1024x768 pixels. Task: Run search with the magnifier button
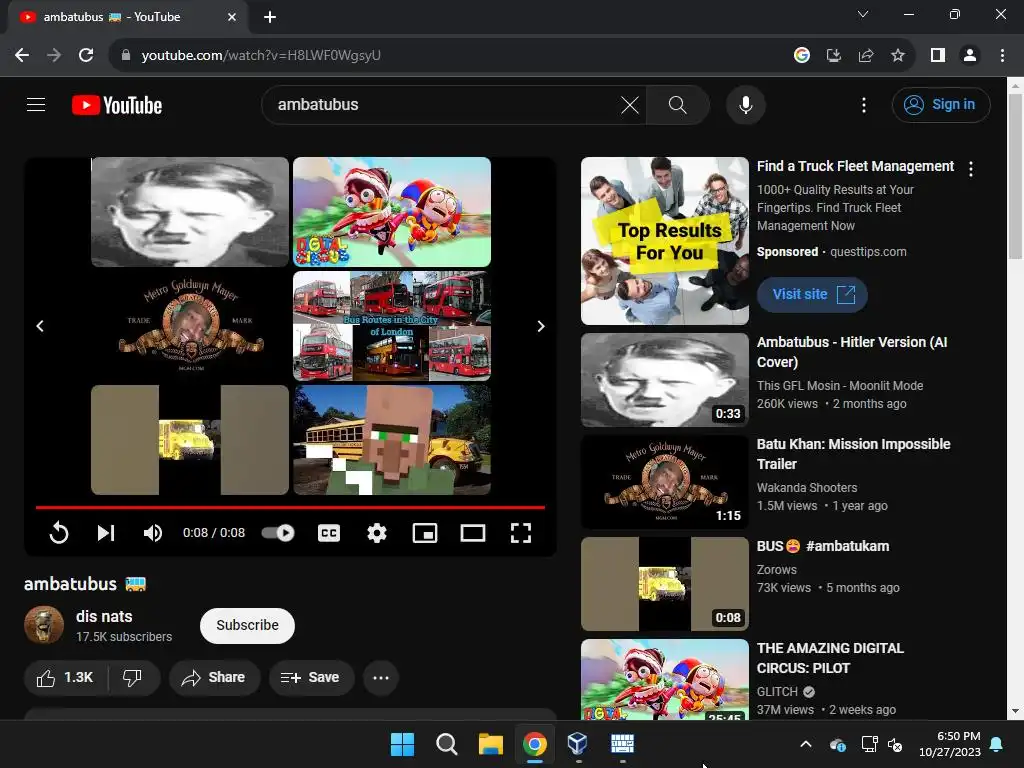click(x=678, y=104)
